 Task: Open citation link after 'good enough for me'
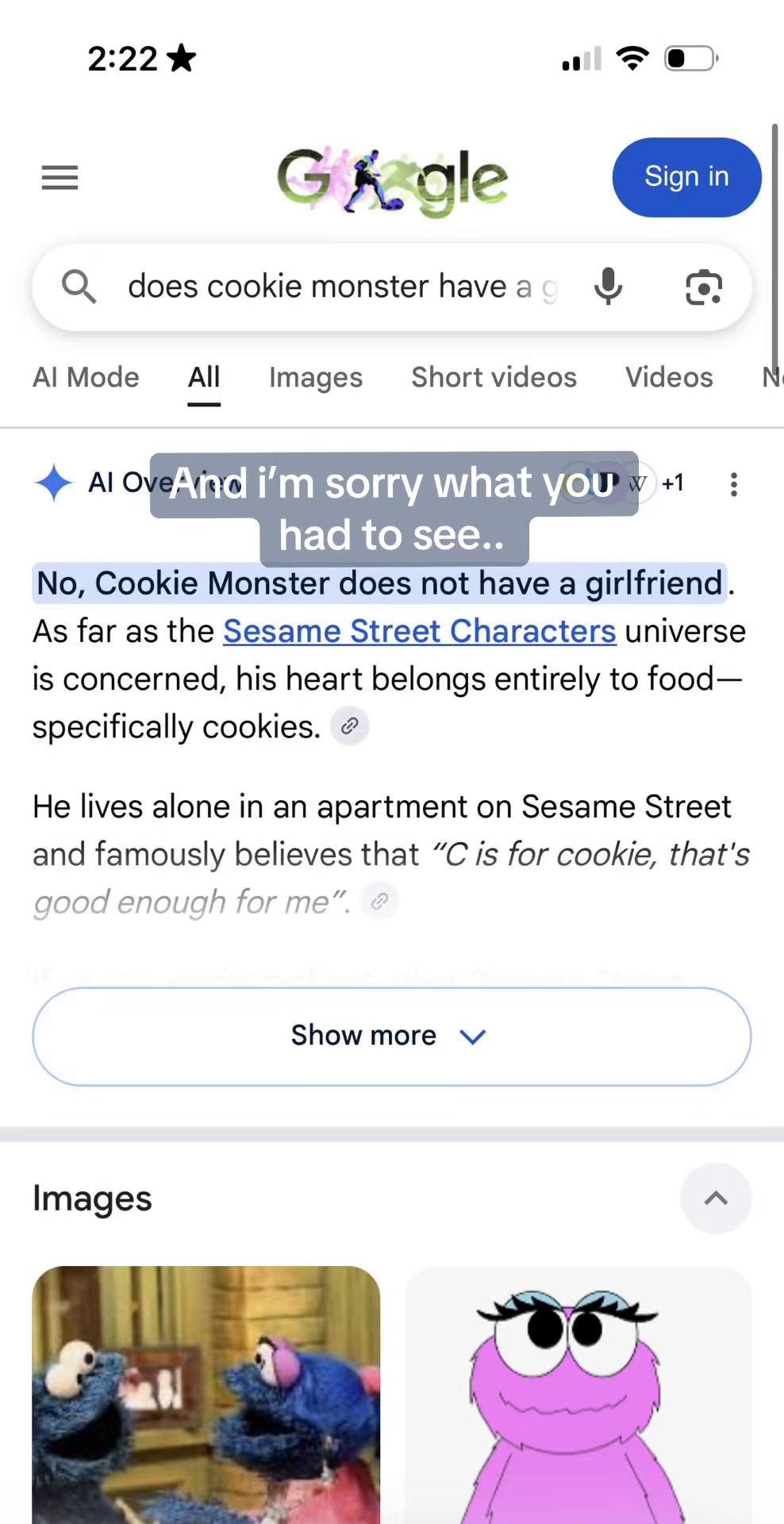(x=379, y=901)
